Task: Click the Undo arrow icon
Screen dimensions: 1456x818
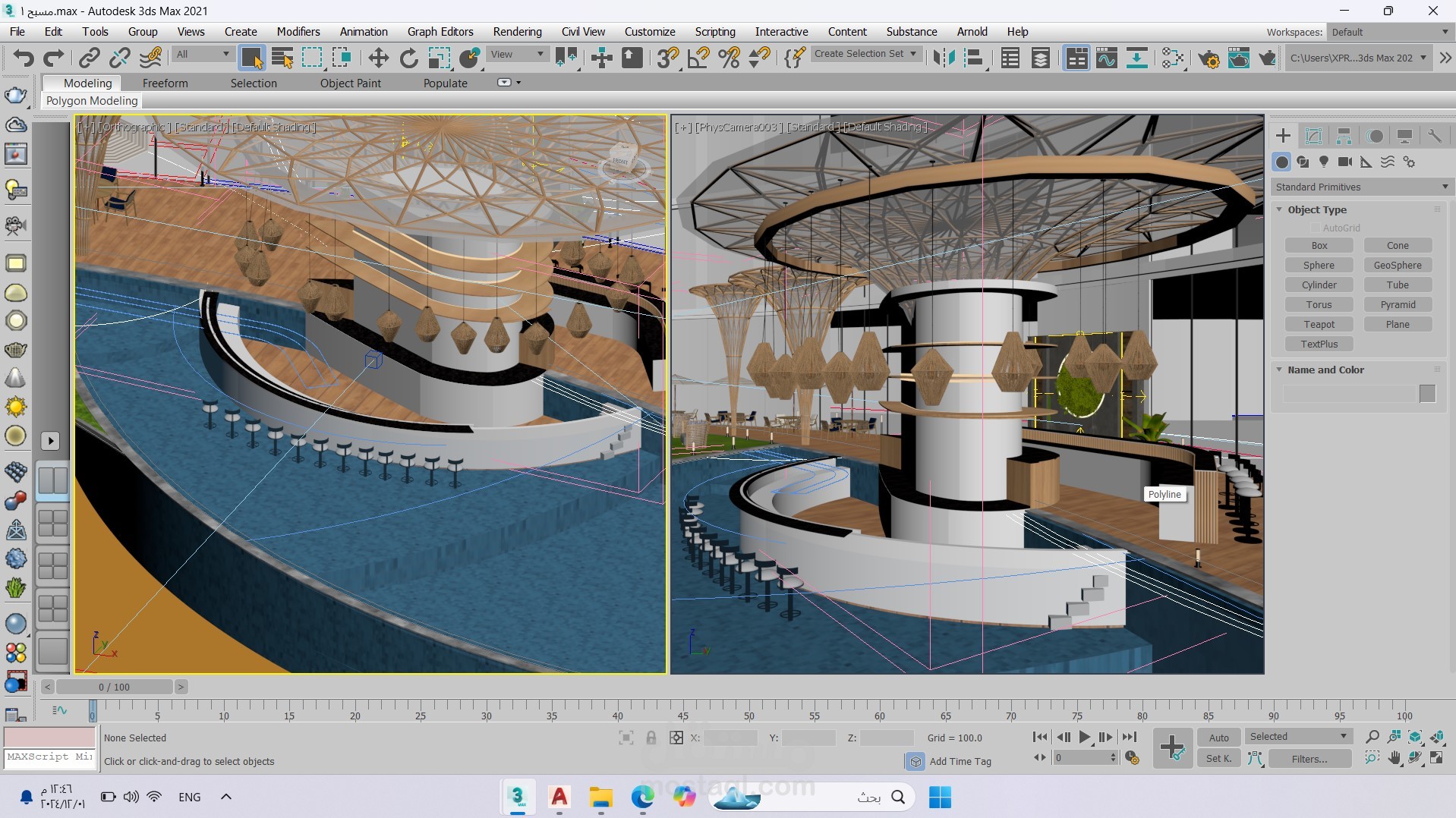Action: (24, 58)
